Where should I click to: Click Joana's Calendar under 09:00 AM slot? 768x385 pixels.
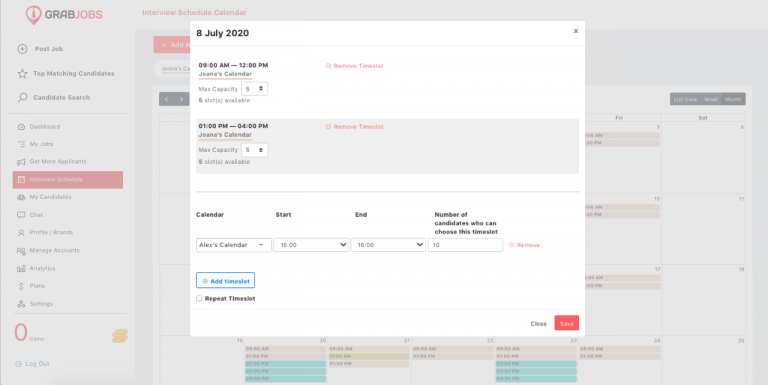coord(225,74)
